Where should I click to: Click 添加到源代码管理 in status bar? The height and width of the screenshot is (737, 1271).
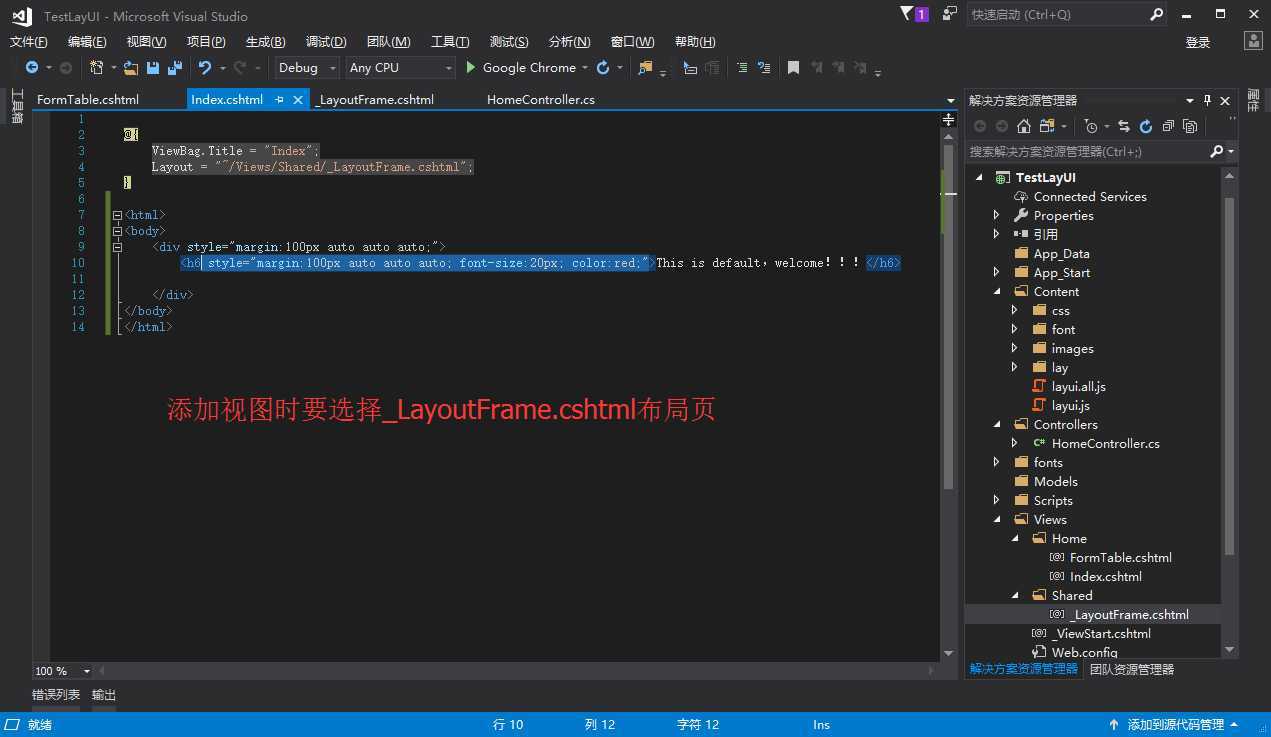pyautogui.click(x=1175, y=725)
